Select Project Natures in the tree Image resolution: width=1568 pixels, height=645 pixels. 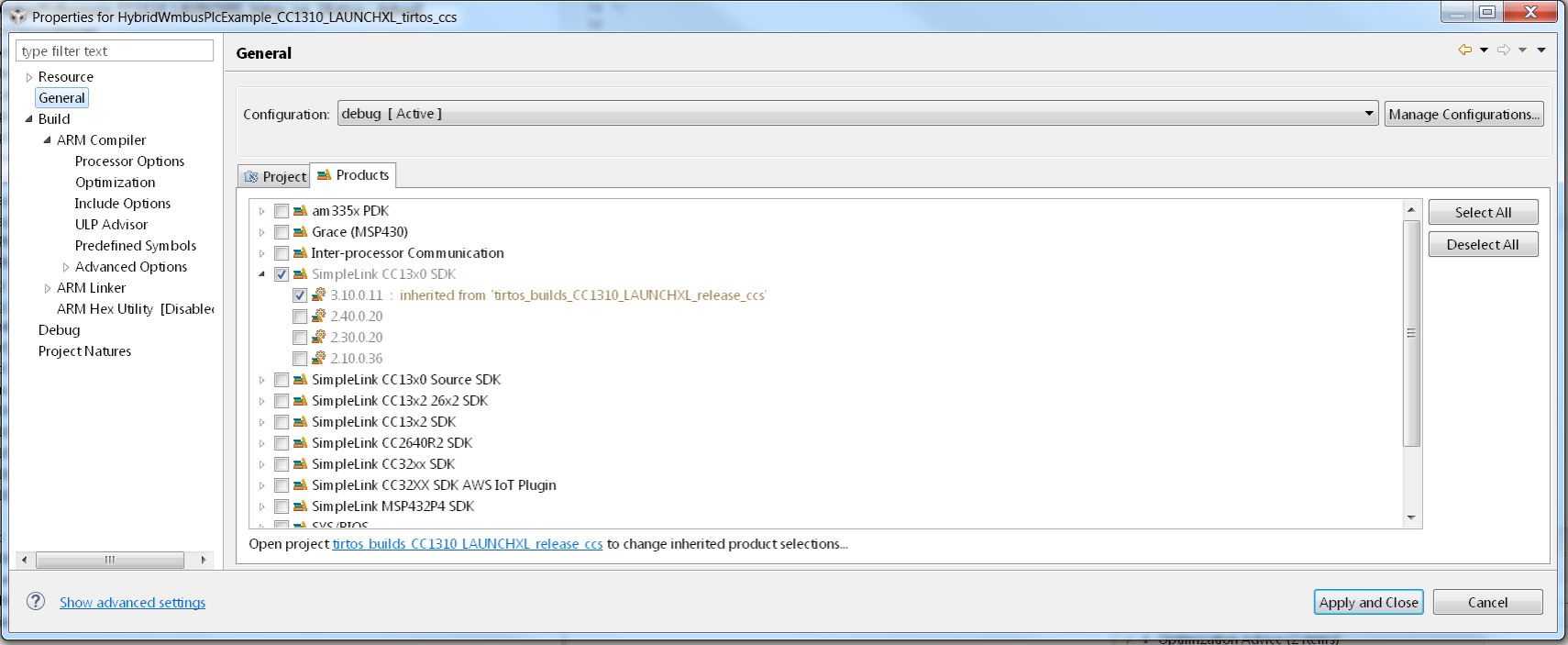pyautogui.click(x=84, y=351)
